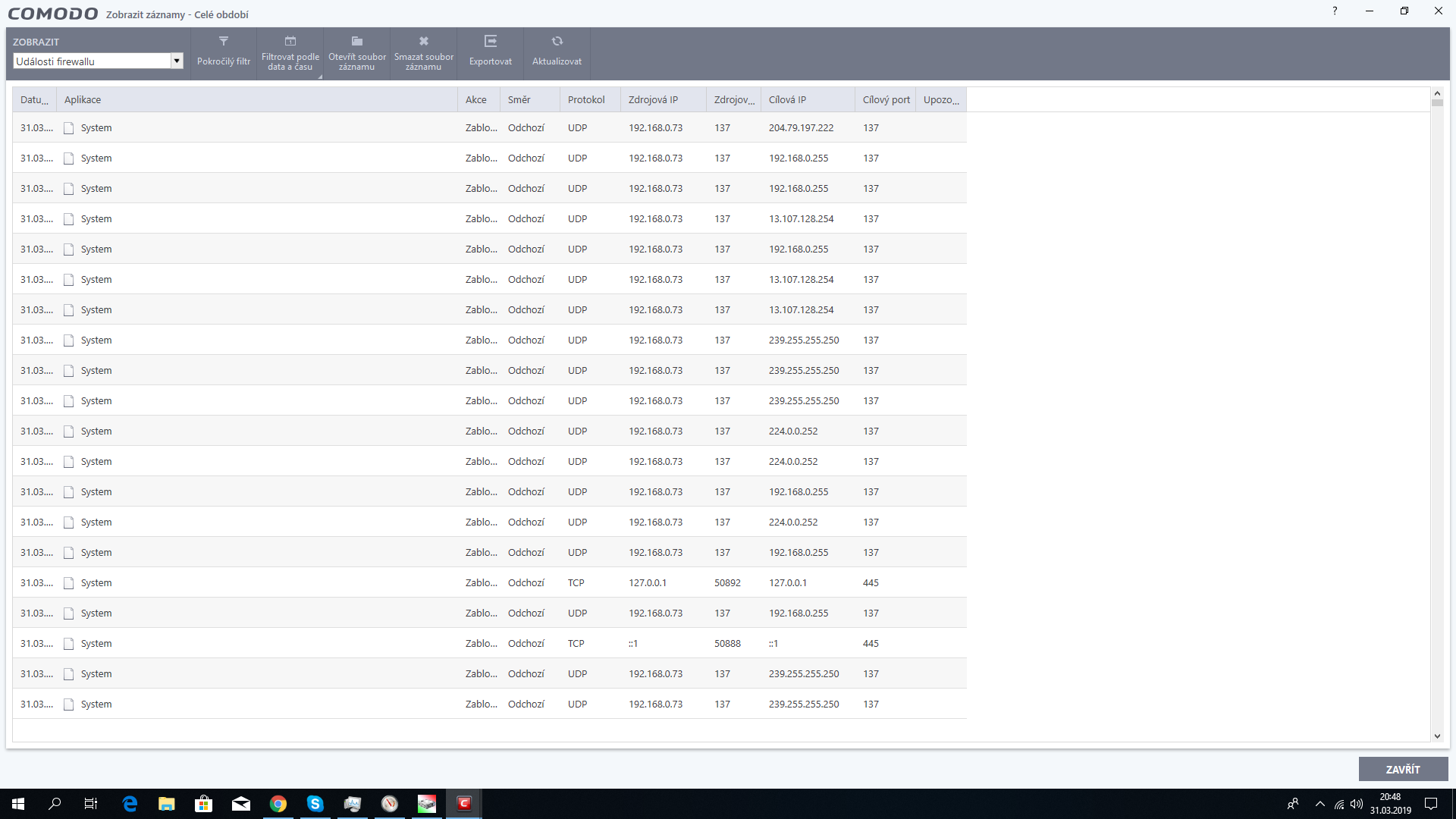Open help question mark in title bar

1335,11
